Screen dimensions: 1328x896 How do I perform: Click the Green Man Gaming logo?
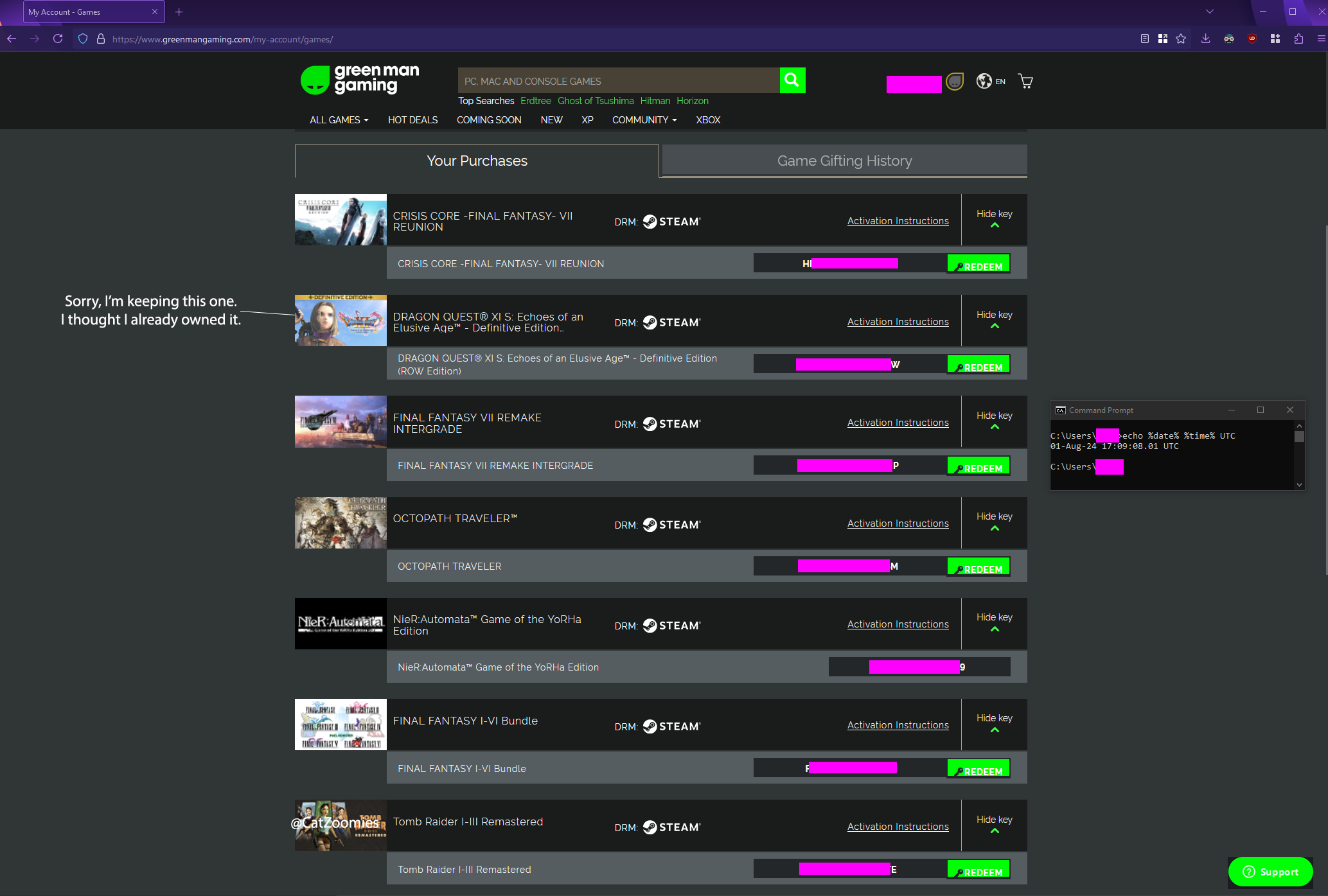(360, 80)
